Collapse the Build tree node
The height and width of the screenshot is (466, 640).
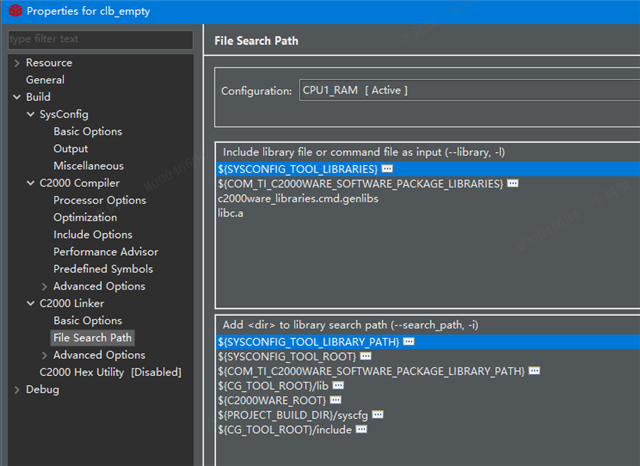pyautogui.click(x=17, y=97)
